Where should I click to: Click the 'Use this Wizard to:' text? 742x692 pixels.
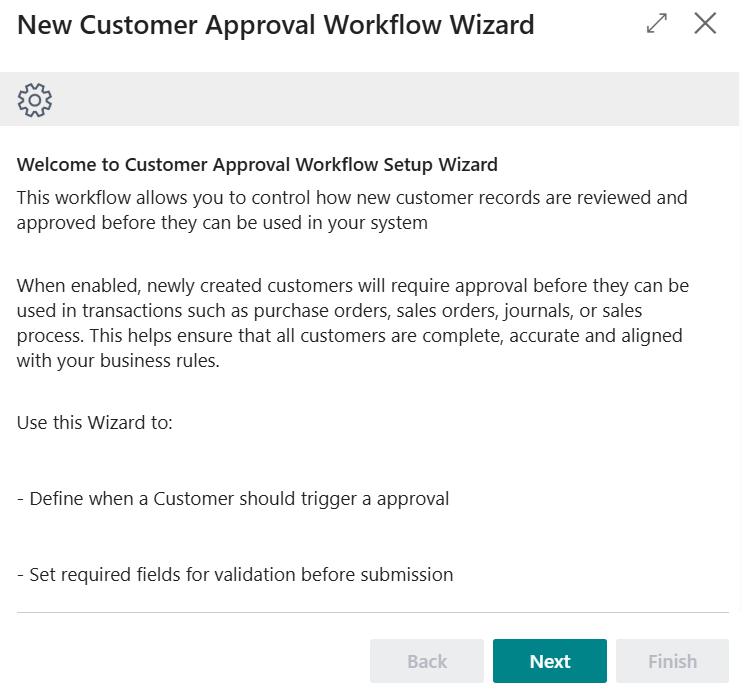point(95,422)
